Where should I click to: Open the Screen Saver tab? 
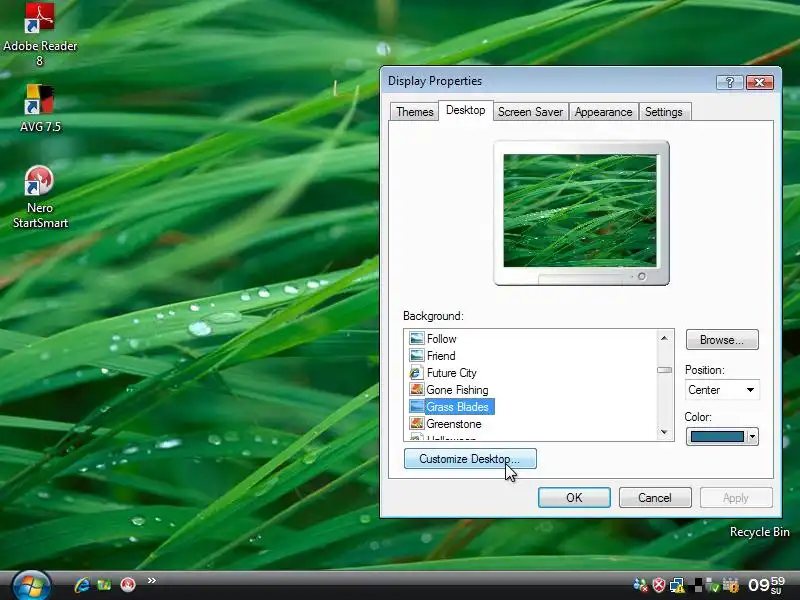click(x=530, y=112)
